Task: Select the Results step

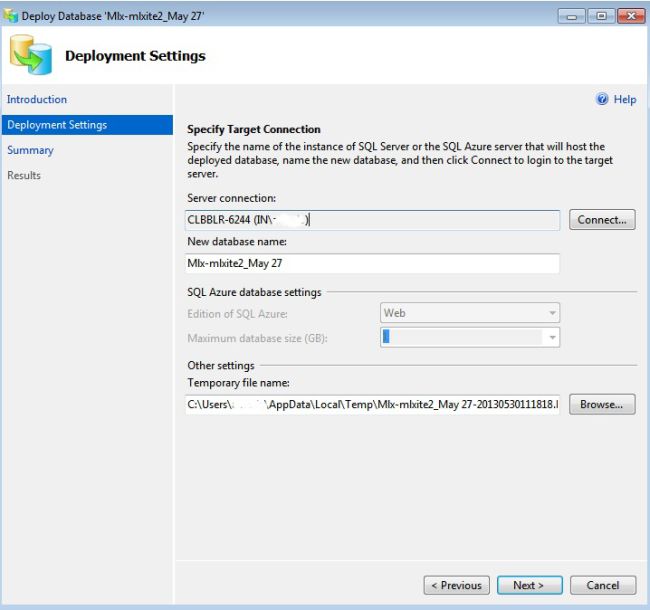Action: (24, 175)
